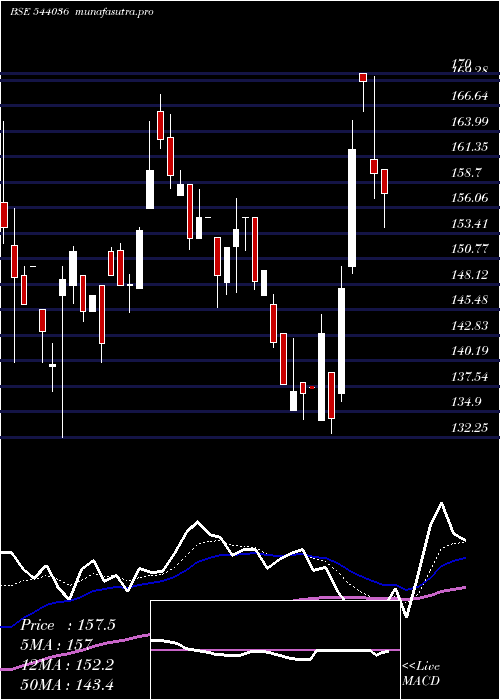Viewport: 500px width, 700px height.
Task: Click the MACD inset chart panel
Action: (275, 650)
